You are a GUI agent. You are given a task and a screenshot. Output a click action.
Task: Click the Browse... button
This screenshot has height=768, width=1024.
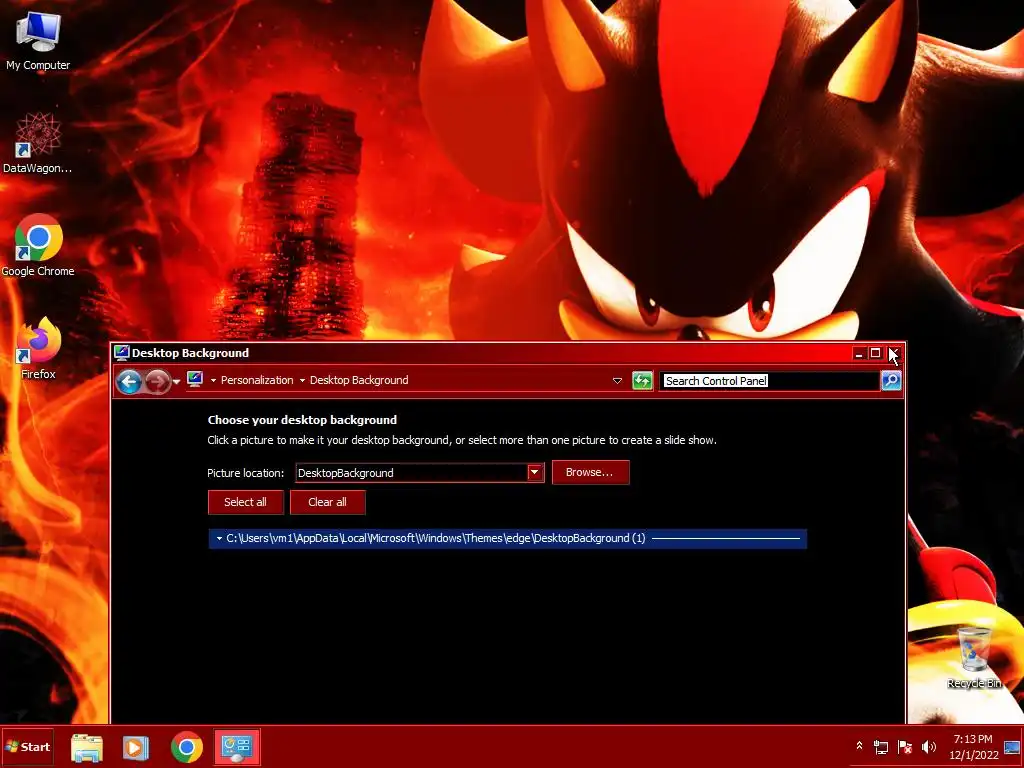tap(590, 472)
